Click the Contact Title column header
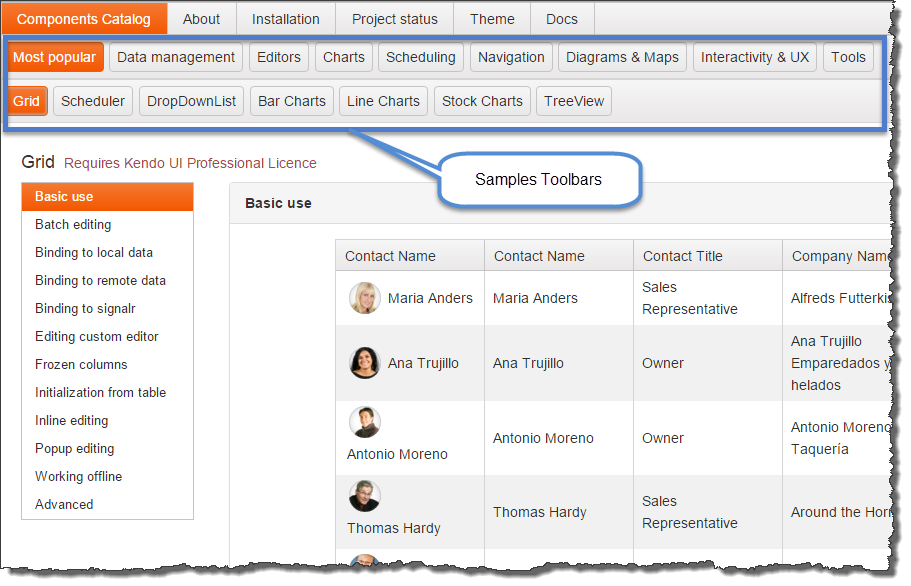Viewport: 911px width, 586px height. (x=683, y=256)
